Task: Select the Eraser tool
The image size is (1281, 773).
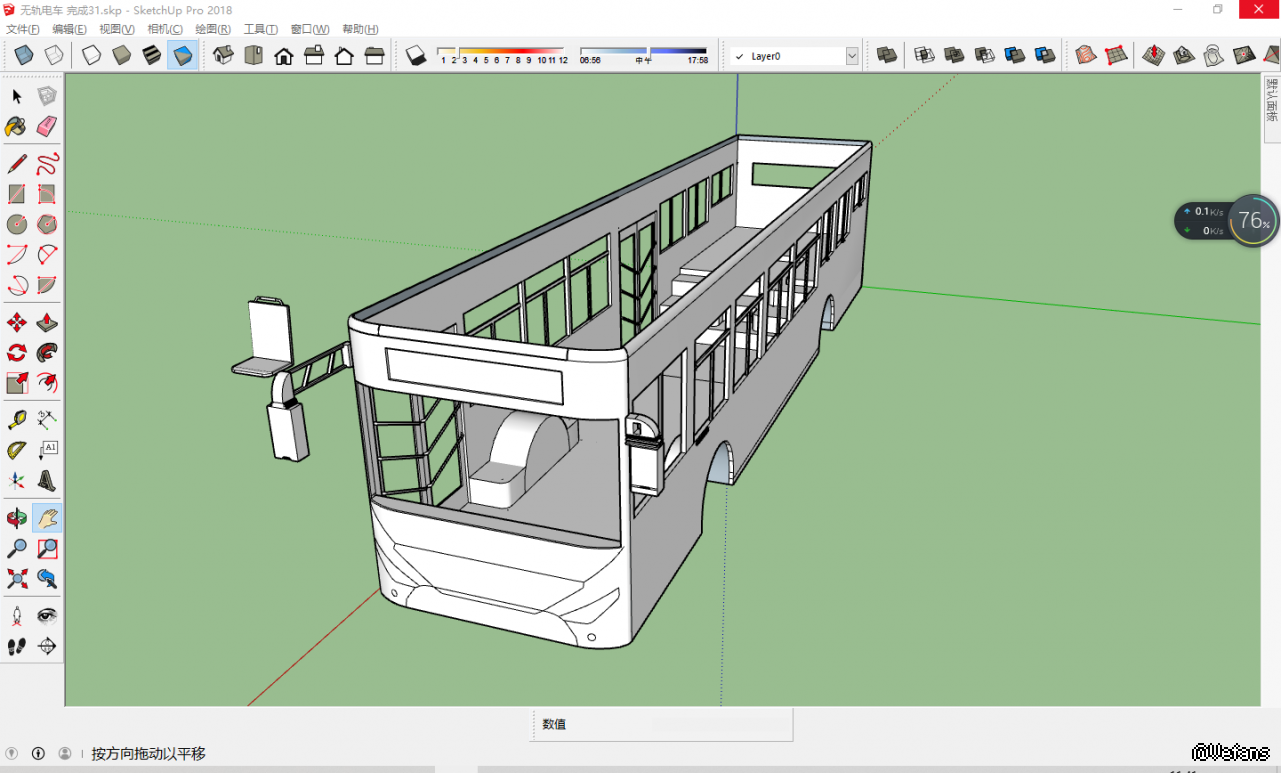Action: pos(47,126)
